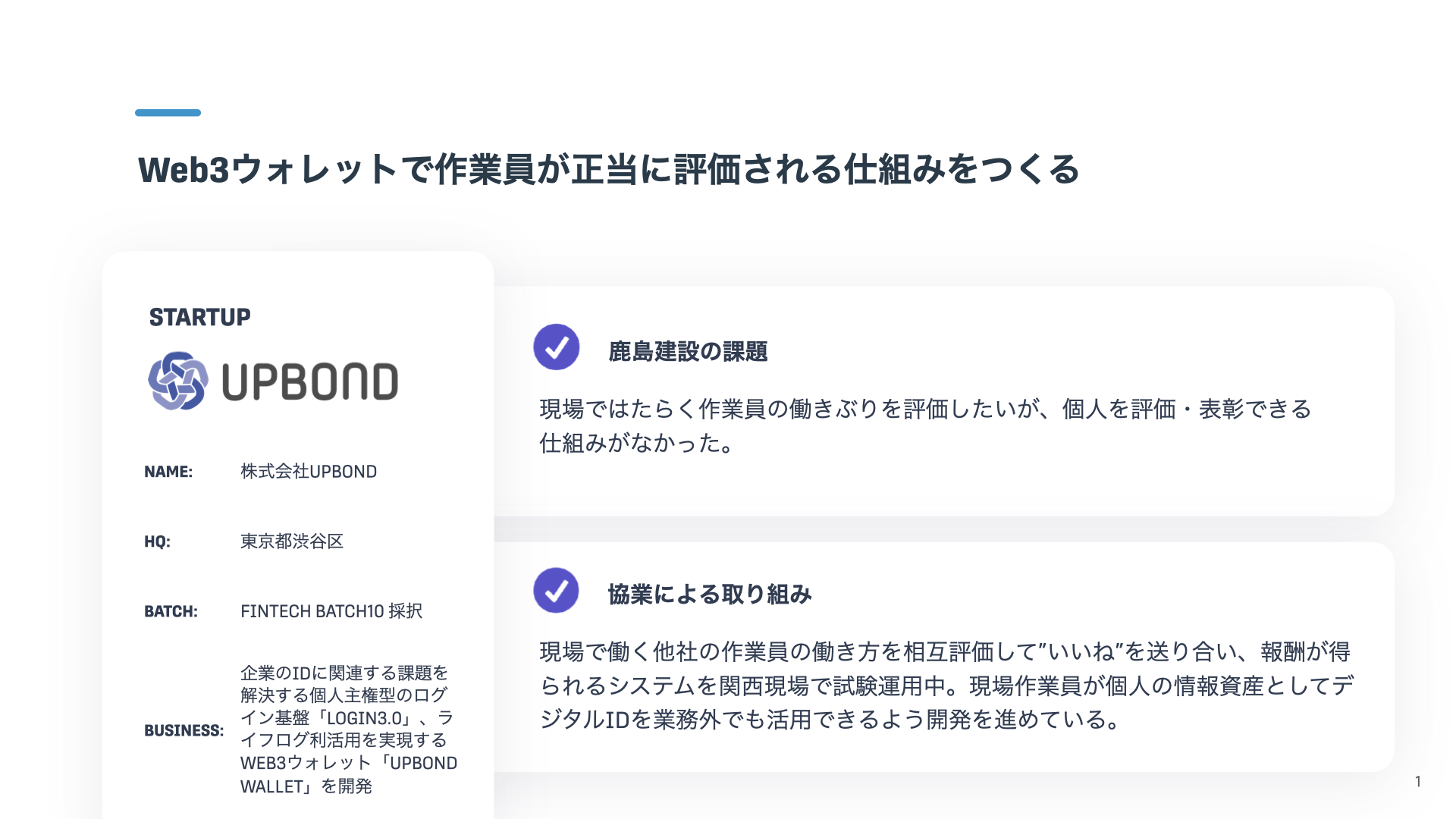
Task: Click the slide page number 1
Action: coord(1418,781)
